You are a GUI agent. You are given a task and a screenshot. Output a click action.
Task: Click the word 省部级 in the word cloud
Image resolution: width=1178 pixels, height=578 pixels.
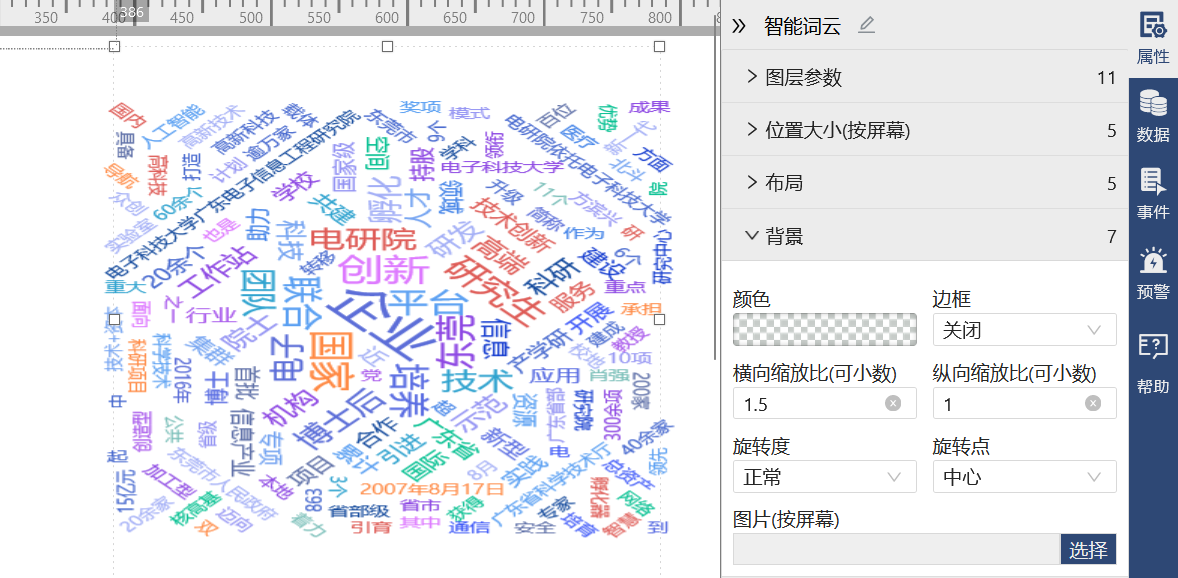pyautogui.click(x=358, y=512)
